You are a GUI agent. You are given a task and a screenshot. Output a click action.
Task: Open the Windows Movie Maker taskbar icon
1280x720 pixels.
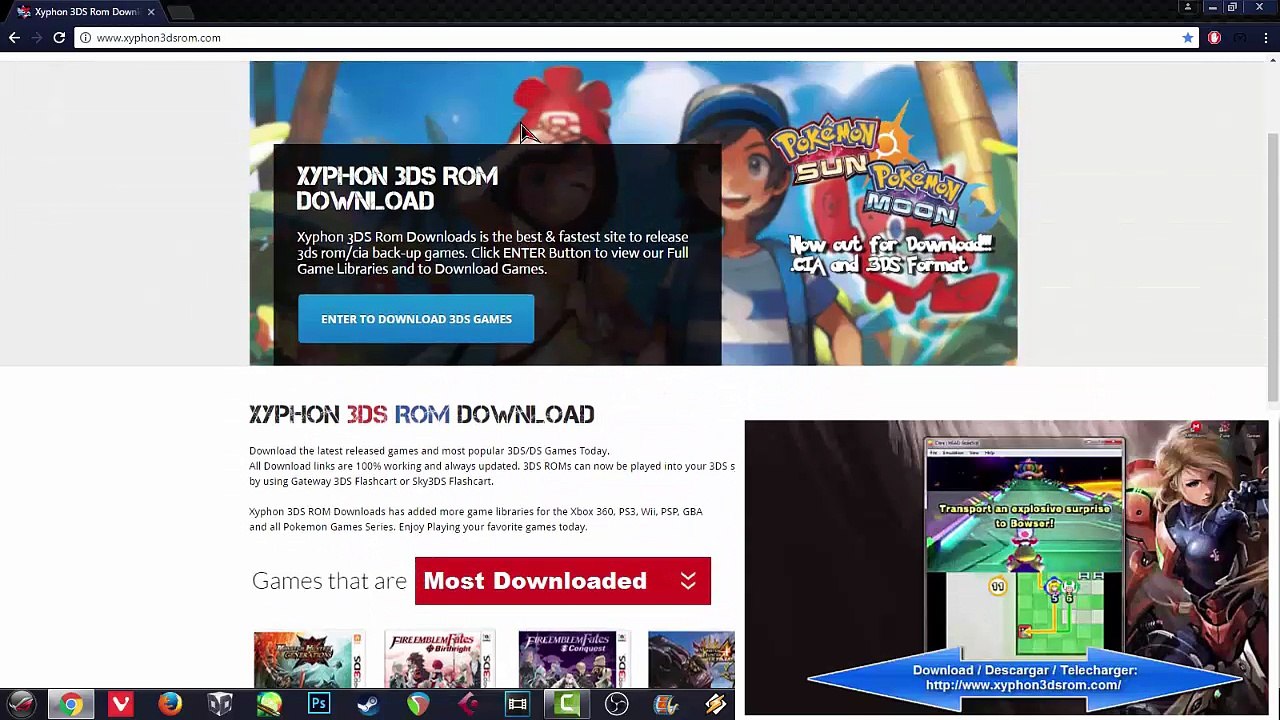coord(666,705)
